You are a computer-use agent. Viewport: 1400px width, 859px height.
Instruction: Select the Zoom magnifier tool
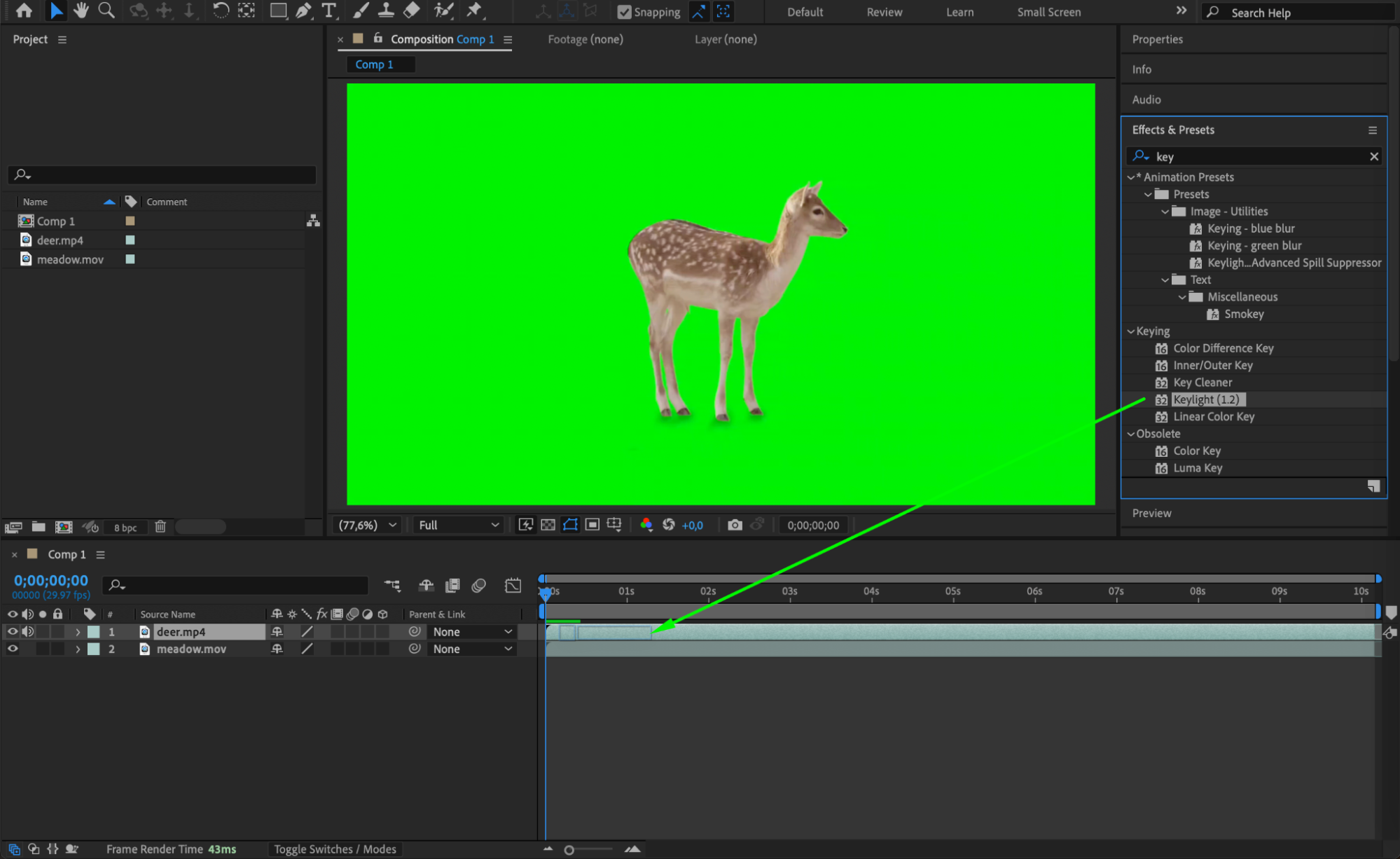tap(106, 11)
